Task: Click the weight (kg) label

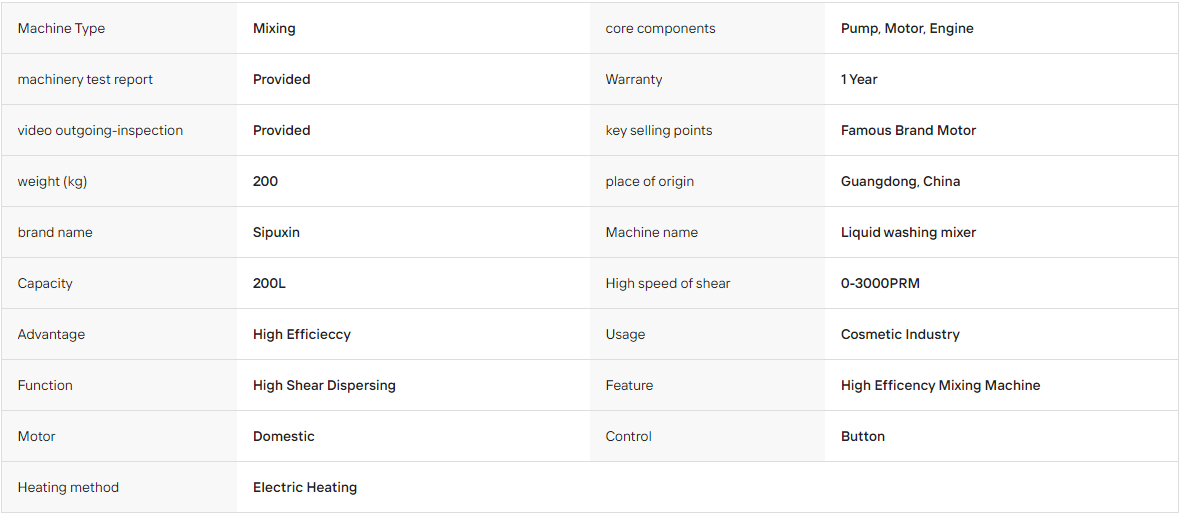Action: (x=52, y=182)
